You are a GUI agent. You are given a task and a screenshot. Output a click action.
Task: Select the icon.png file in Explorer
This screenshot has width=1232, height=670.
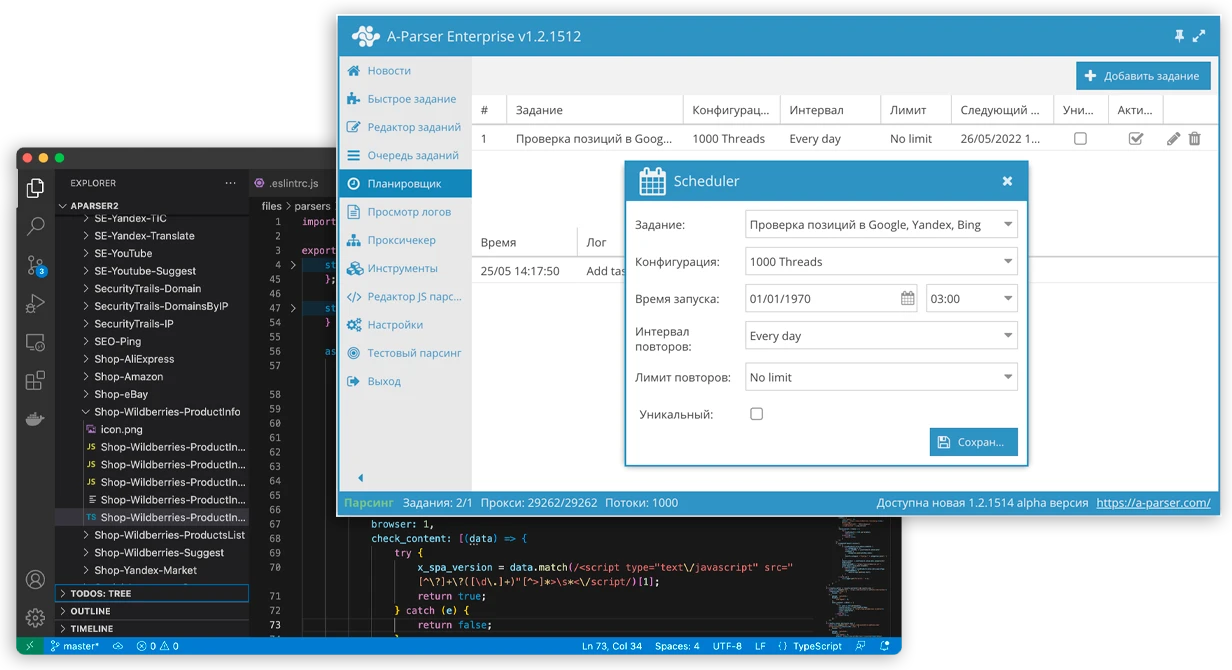[x=152, y=429]
